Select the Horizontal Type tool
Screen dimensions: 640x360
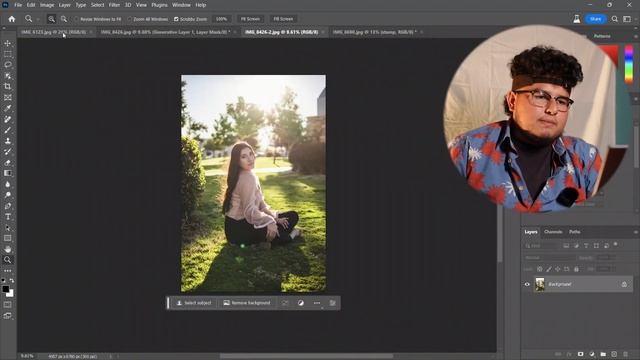pos(7,216)
